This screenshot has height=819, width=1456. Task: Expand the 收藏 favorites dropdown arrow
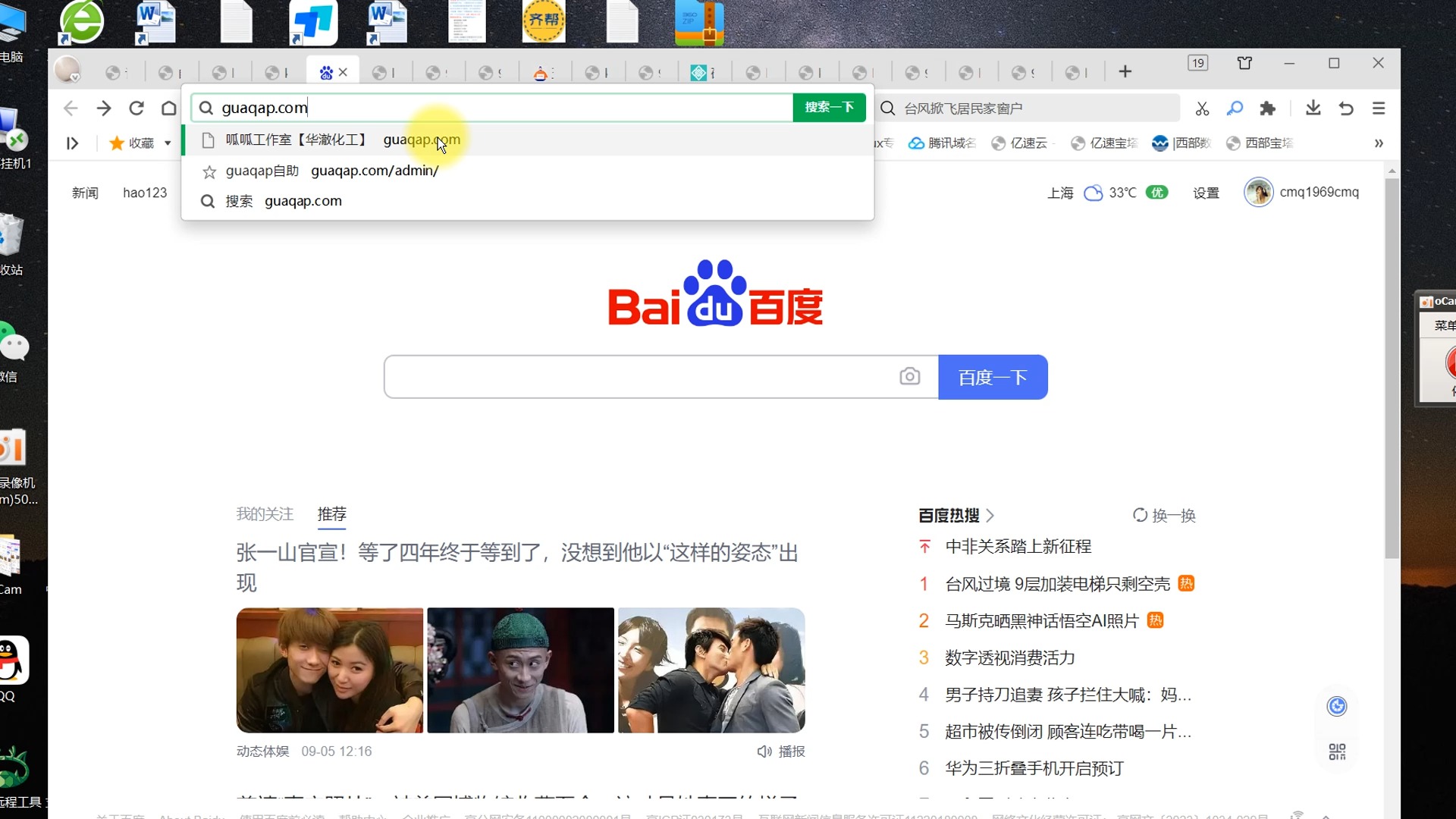168,143
